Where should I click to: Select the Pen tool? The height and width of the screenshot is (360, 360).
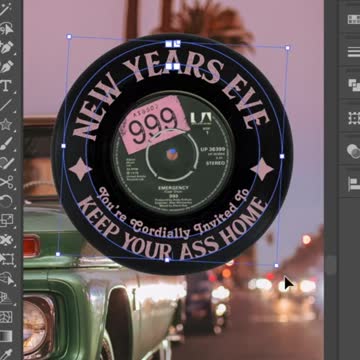[x=6, y=48]
